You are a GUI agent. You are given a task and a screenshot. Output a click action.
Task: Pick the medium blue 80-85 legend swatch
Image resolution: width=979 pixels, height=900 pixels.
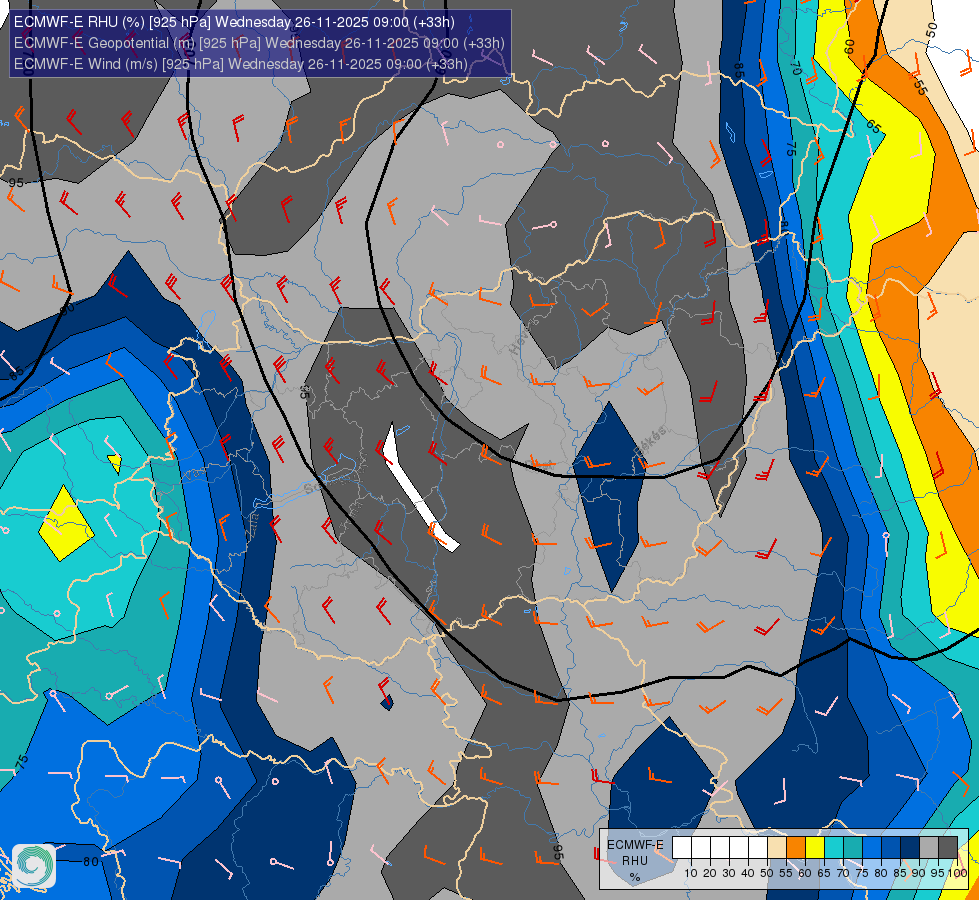(891, 848)
